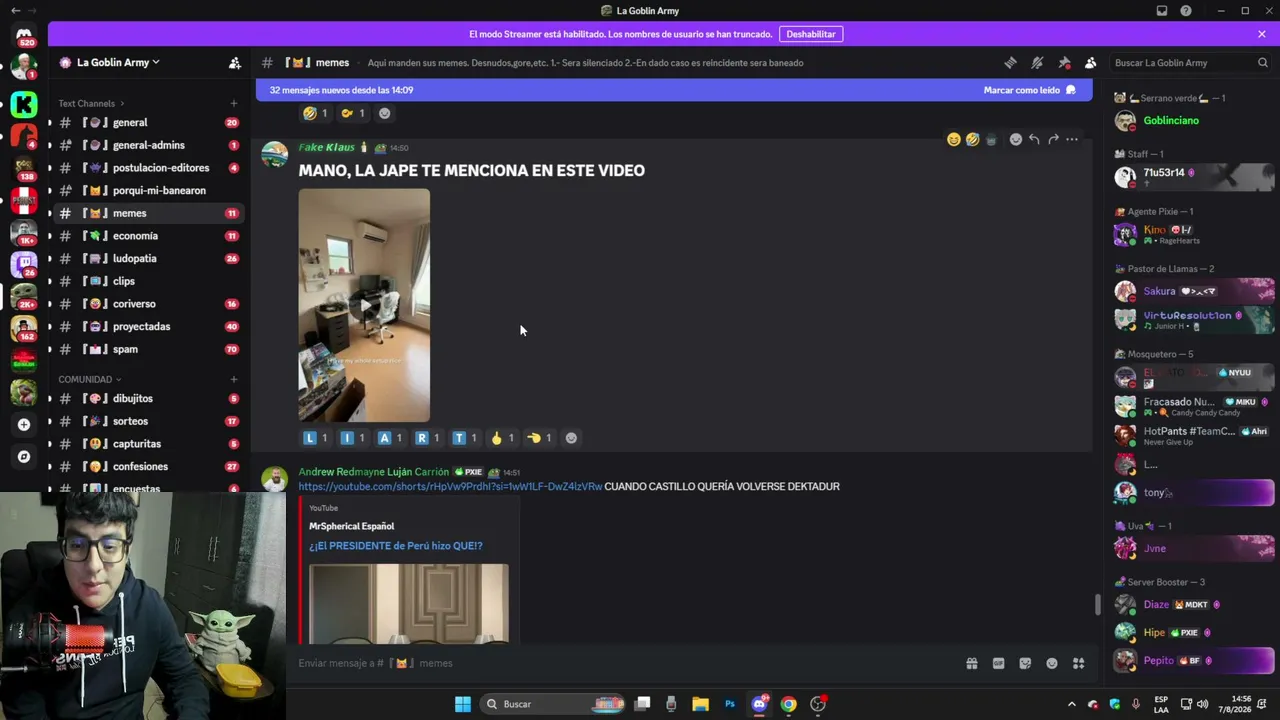Open the proyectadas channel
Screen dimensions: 1280x720
tap(146, 326)
